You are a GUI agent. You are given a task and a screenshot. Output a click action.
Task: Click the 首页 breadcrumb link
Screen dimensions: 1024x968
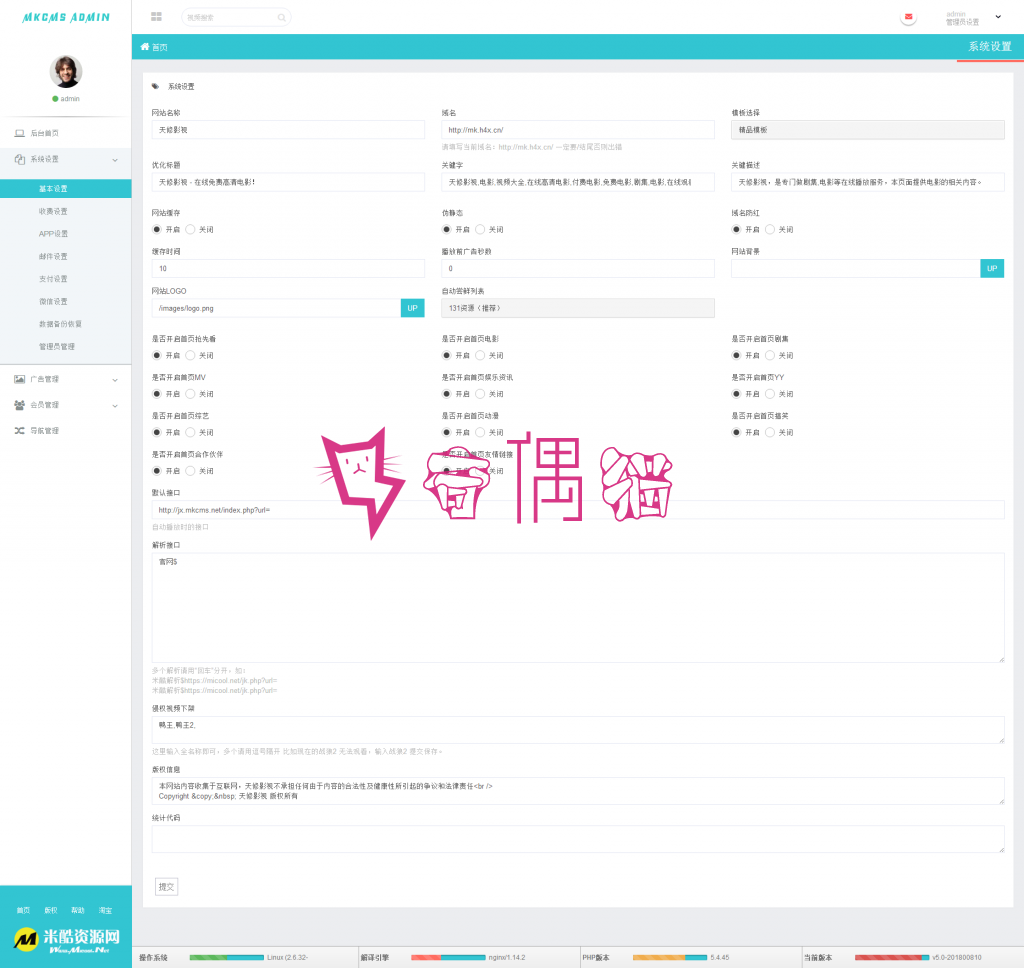(159, 47)
